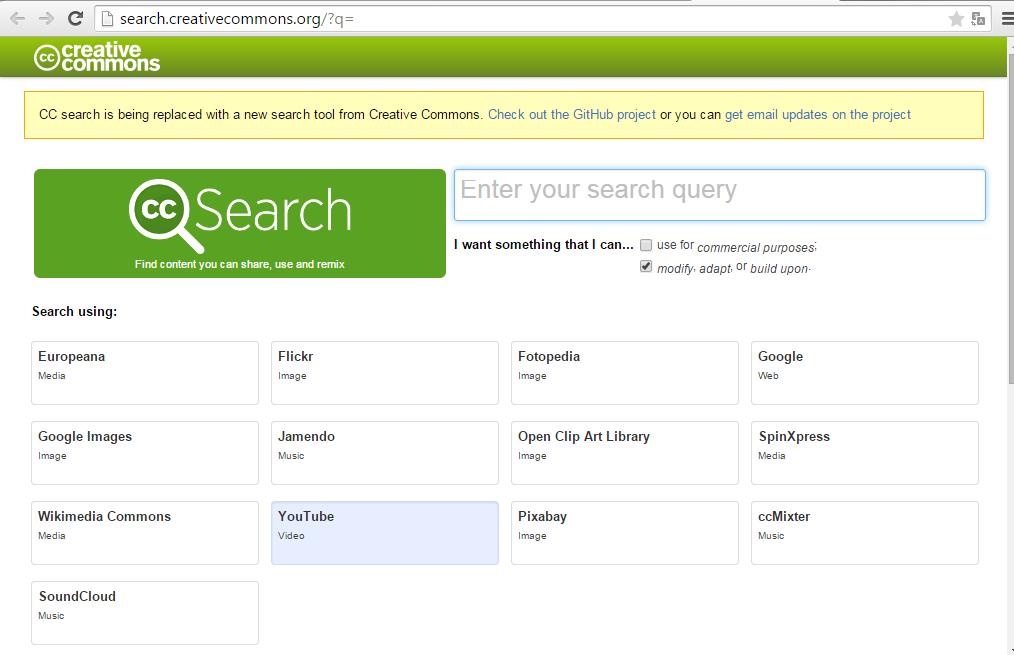Open the Chrome hamburger menu
1014x655 pixels.
point(1008,19)
